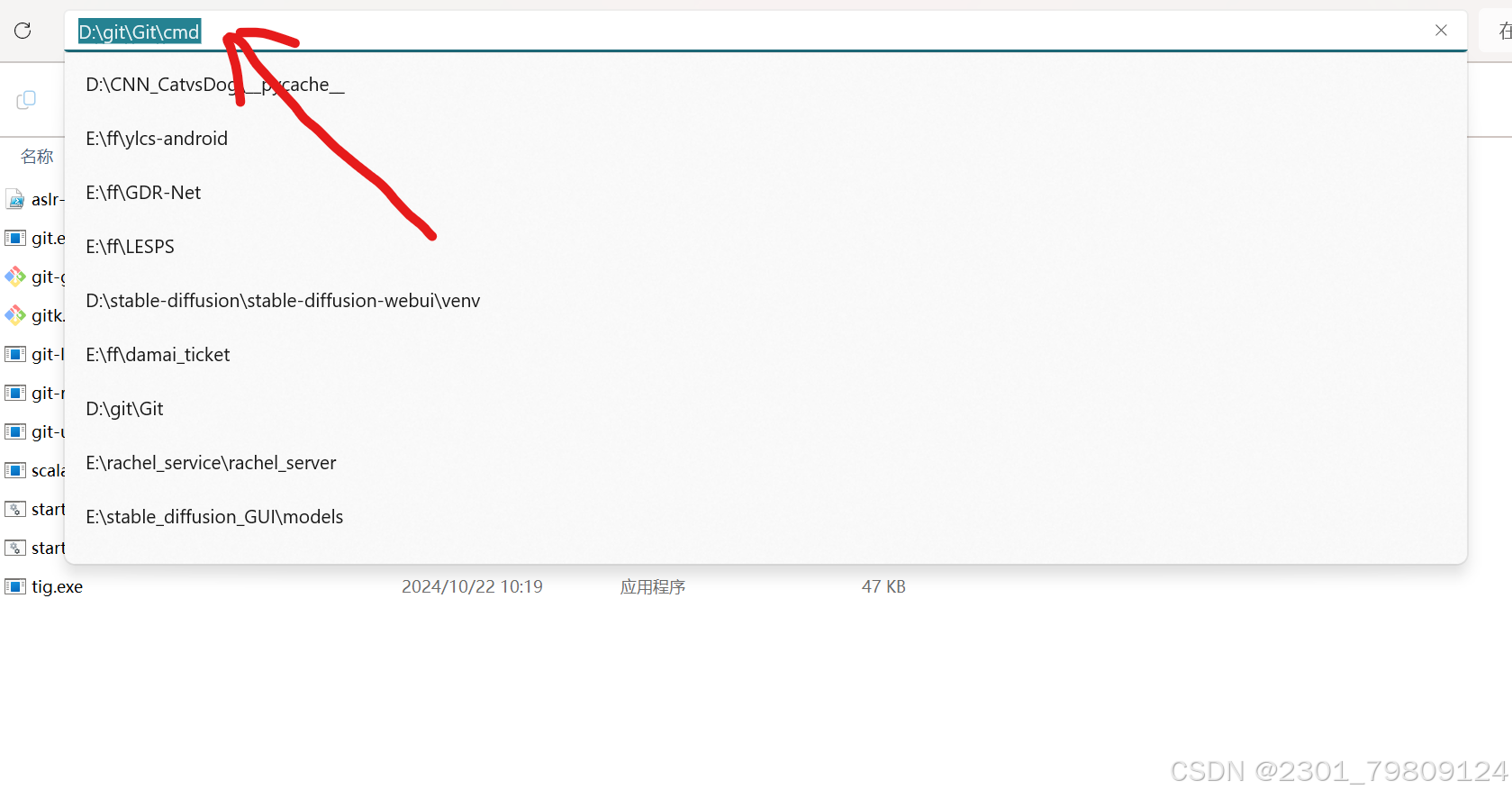The image size is (1512, 798).
Task: Choose the stable-diffusion-webui\venv path suggestion
Action: (x=765, y=301)
